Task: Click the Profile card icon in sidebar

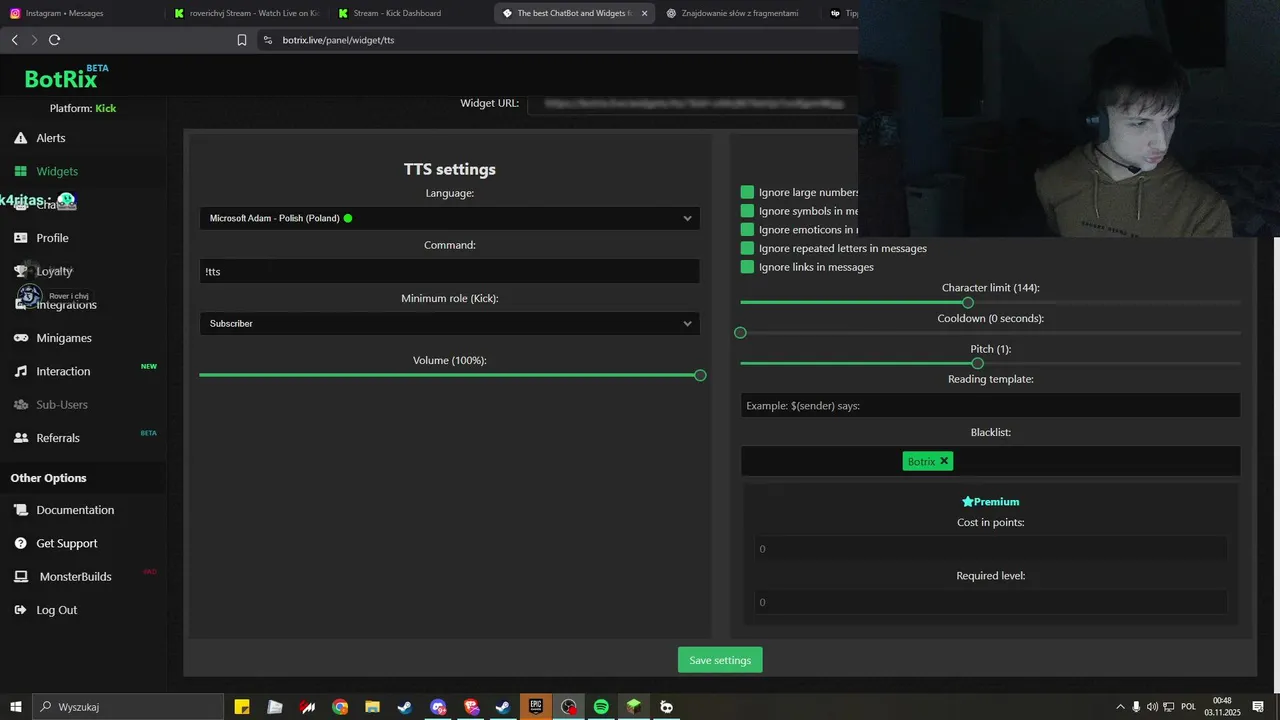Action: click(x=20, y=238)
